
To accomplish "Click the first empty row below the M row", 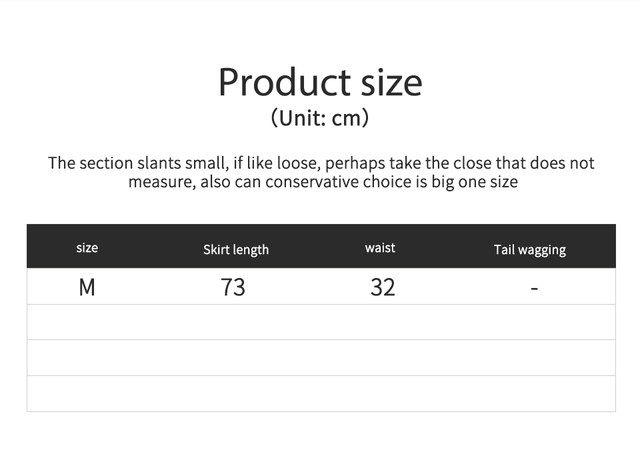I will click(320, 322).
